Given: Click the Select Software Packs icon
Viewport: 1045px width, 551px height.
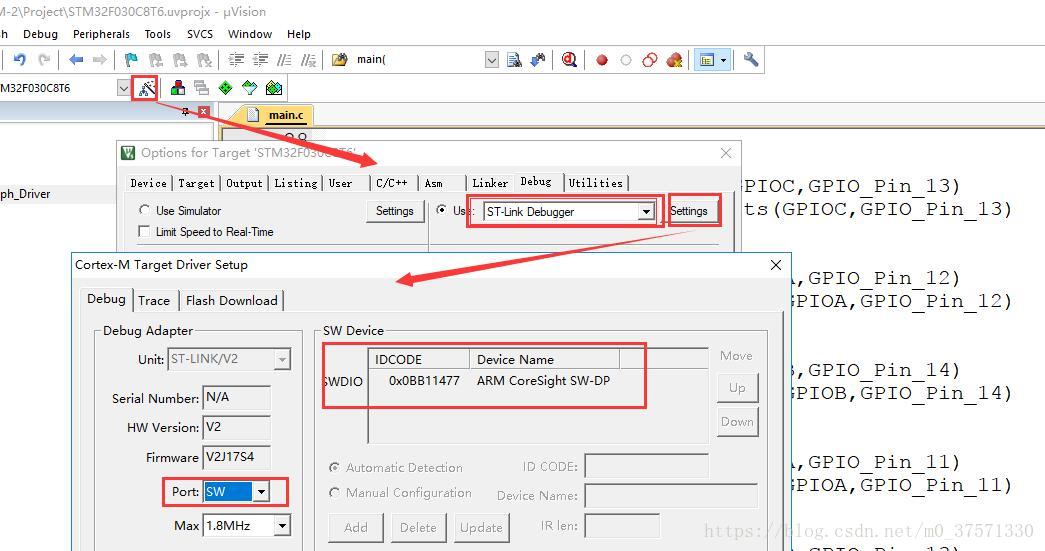Looking at the screenshot, I should (x=250, y=88).
